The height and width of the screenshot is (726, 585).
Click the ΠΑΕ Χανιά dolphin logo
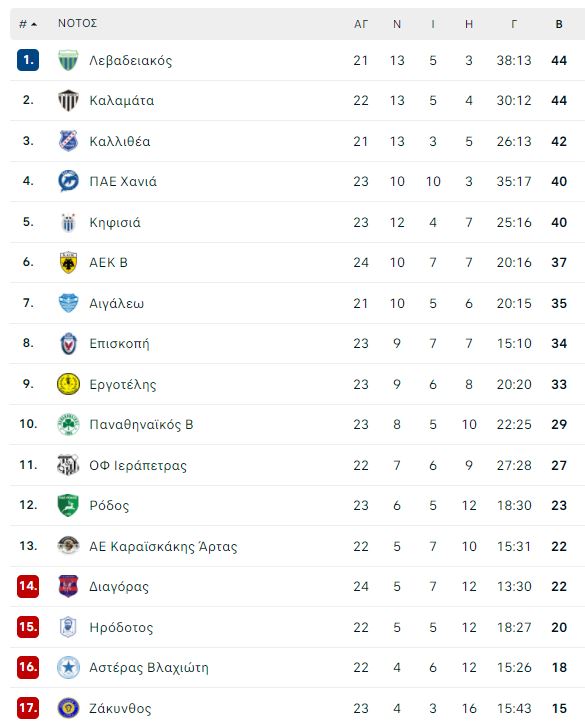click(68, 182)
